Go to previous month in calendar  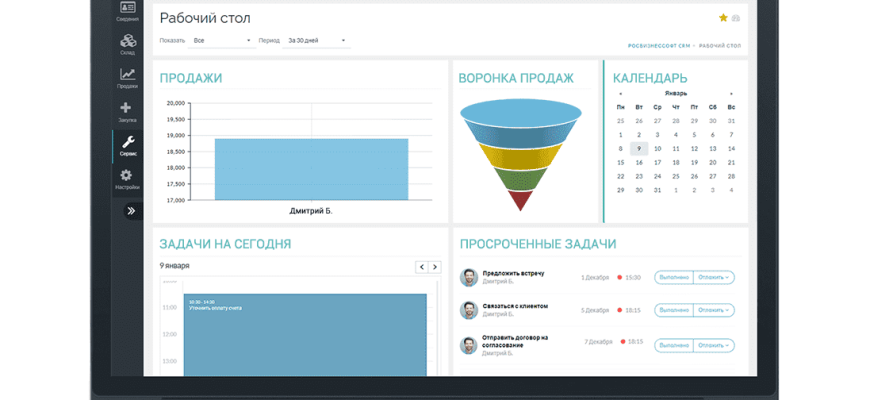tap(620, 93)
